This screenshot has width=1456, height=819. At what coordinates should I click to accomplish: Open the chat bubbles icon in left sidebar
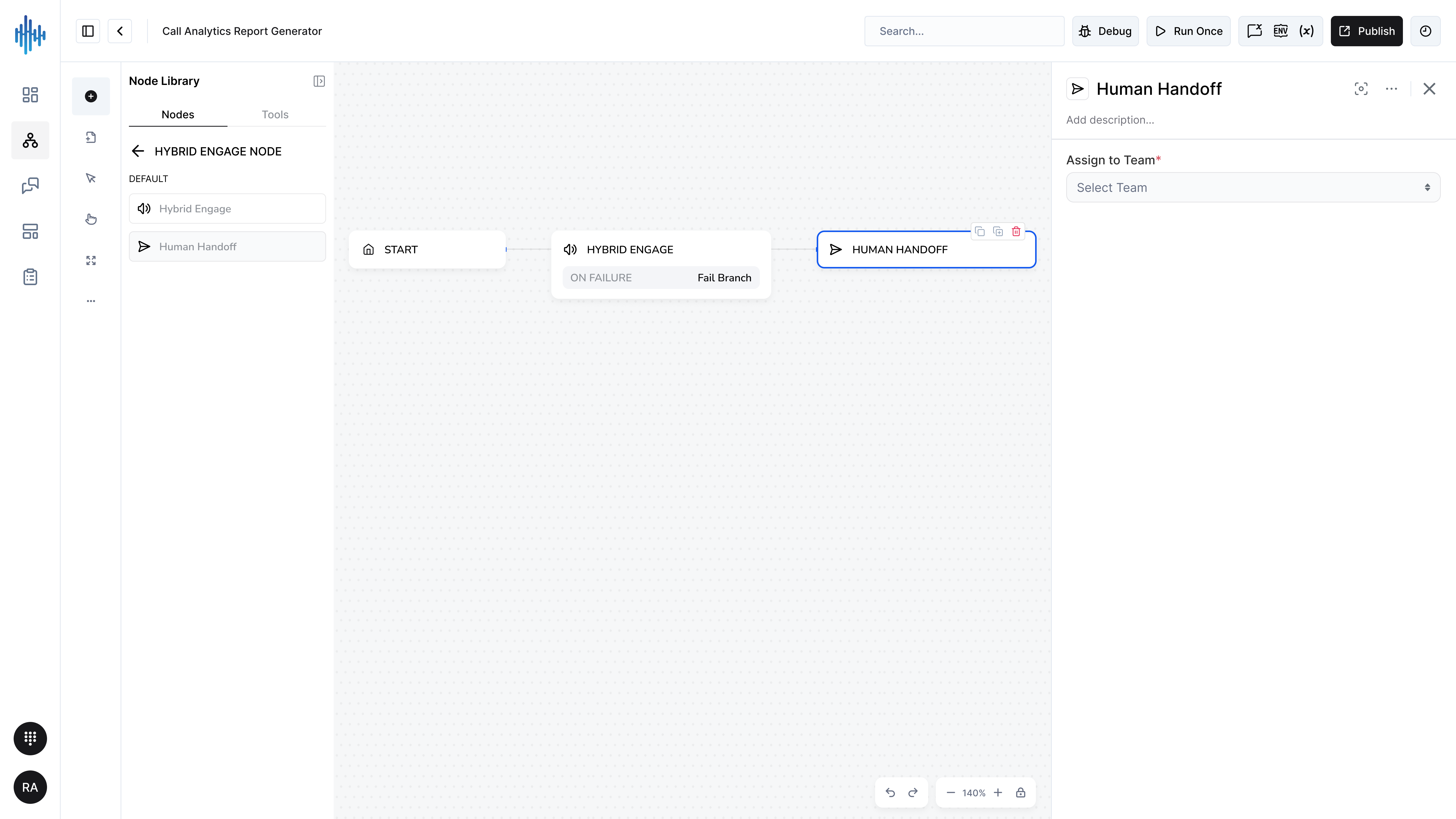[30, 186]
